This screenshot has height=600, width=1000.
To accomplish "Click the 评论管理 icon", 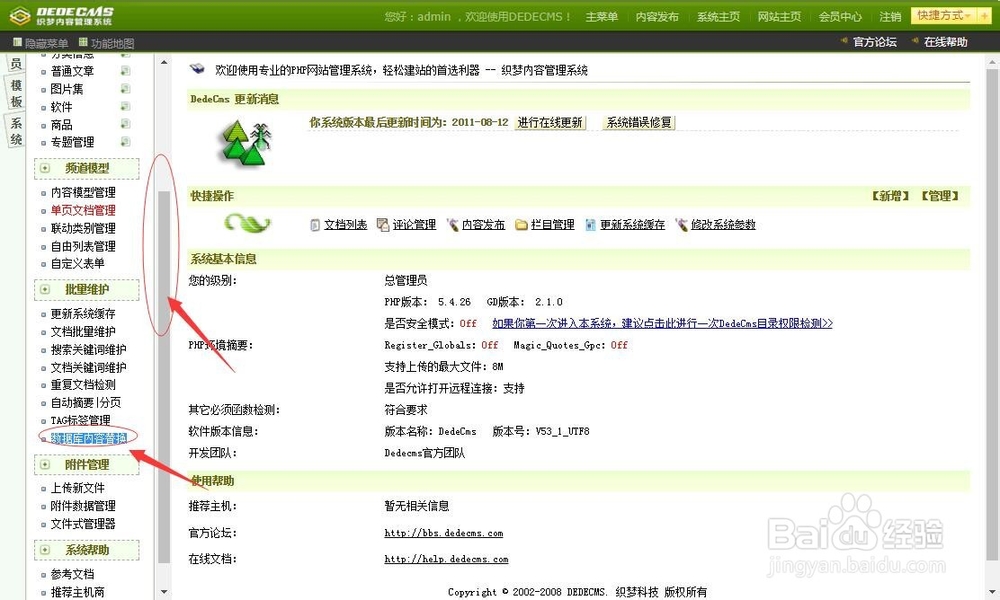I will click(383, 224).
